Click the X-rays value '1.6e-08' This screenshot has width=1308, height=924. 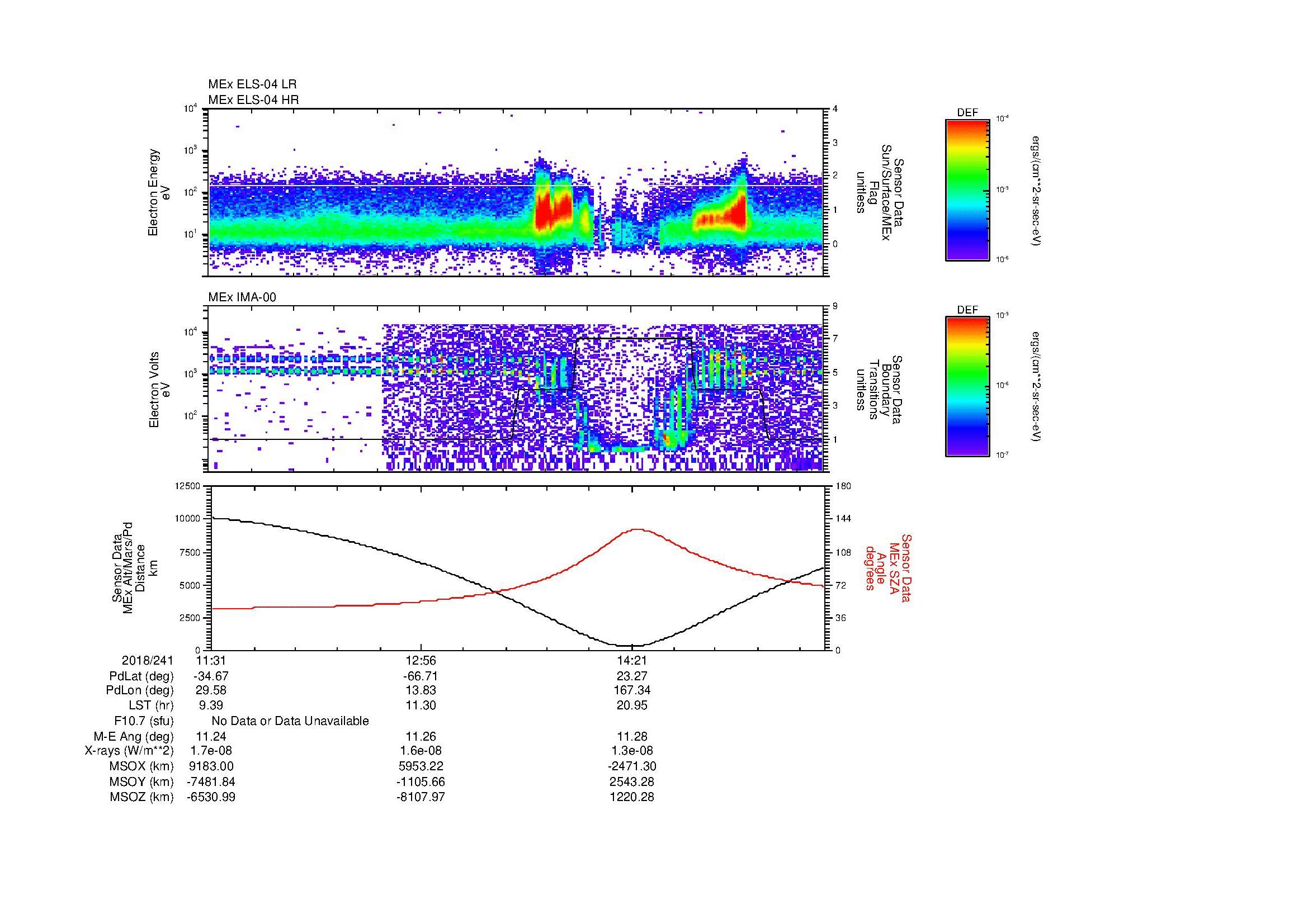coord(421,751)
